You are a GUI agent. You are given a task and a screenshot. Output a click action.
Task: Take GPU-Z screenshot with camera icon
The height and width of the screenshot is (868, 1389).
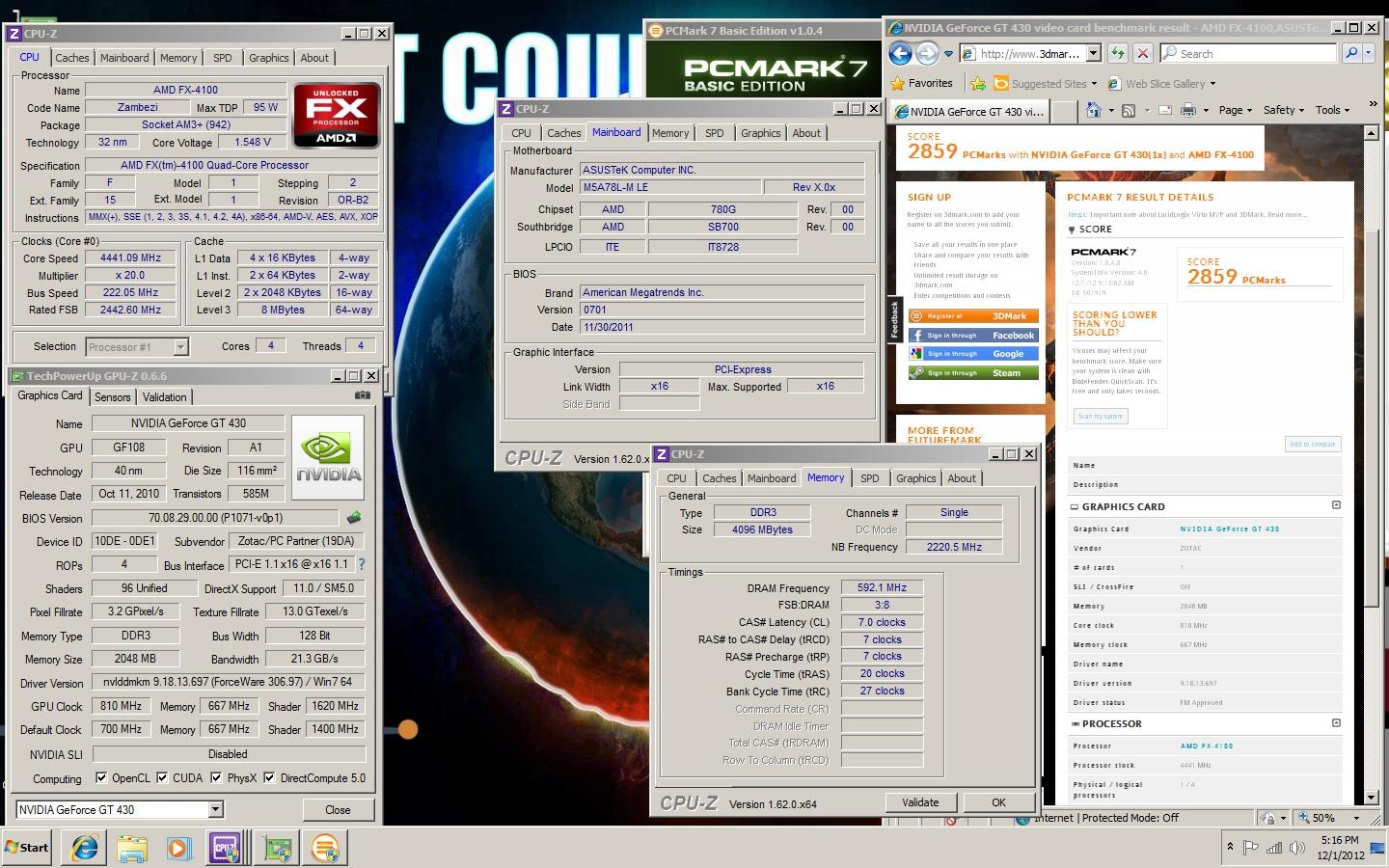(x=362, y=395)
